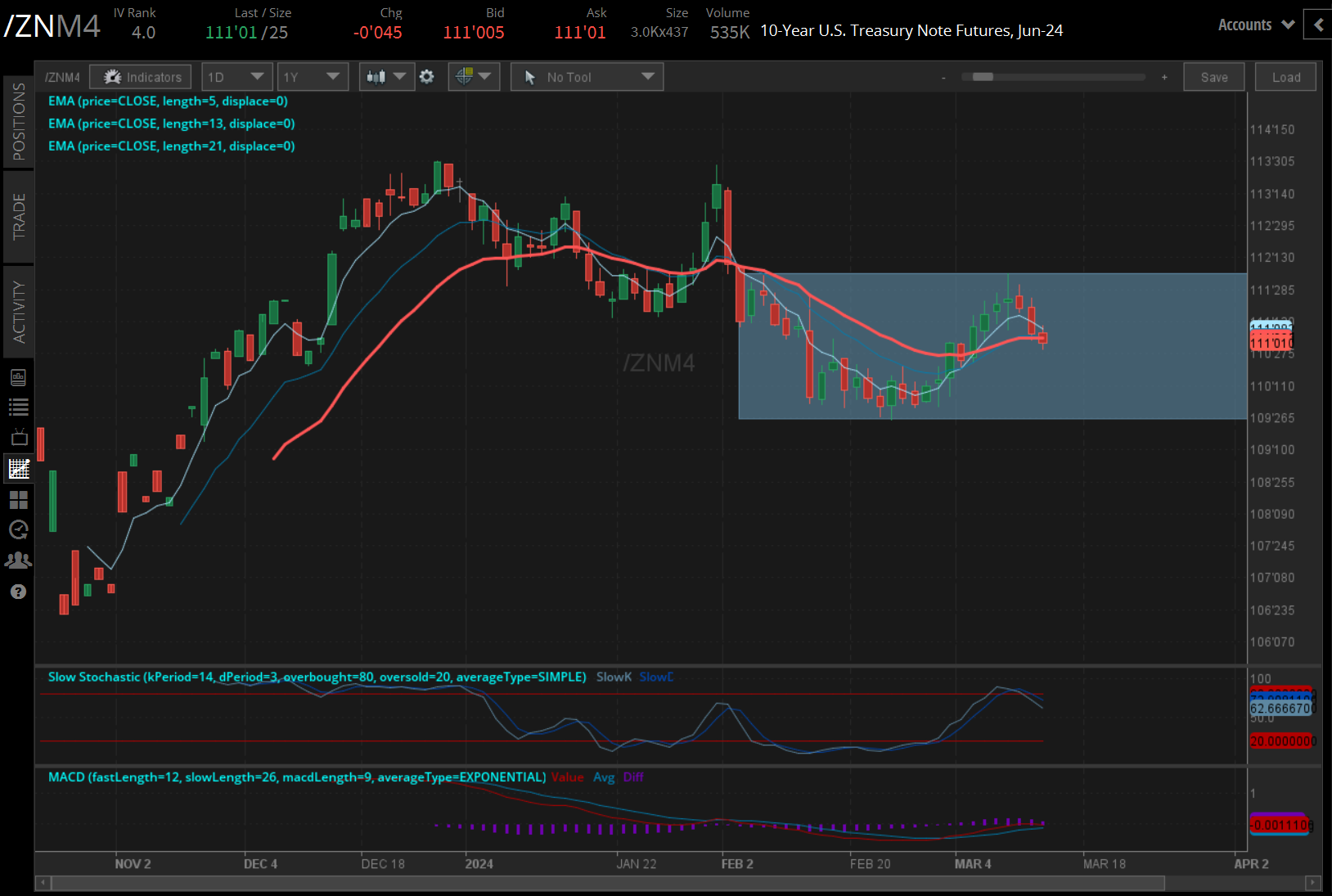Open the 1D aggregation period dropdown
1332x896 pixels.
[x=236, y=77]
